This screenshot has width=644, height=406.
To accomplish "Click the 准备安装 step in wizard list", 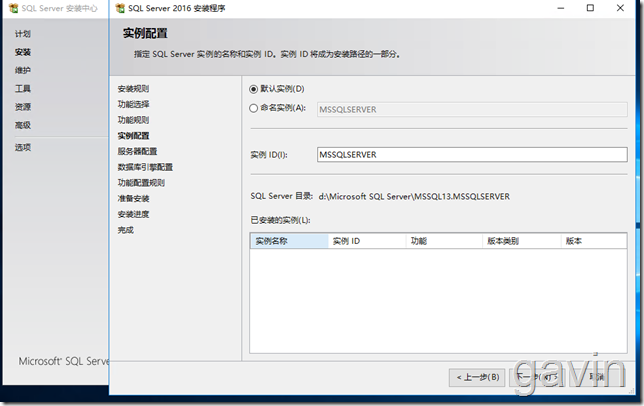I will [x=133, y=199].
